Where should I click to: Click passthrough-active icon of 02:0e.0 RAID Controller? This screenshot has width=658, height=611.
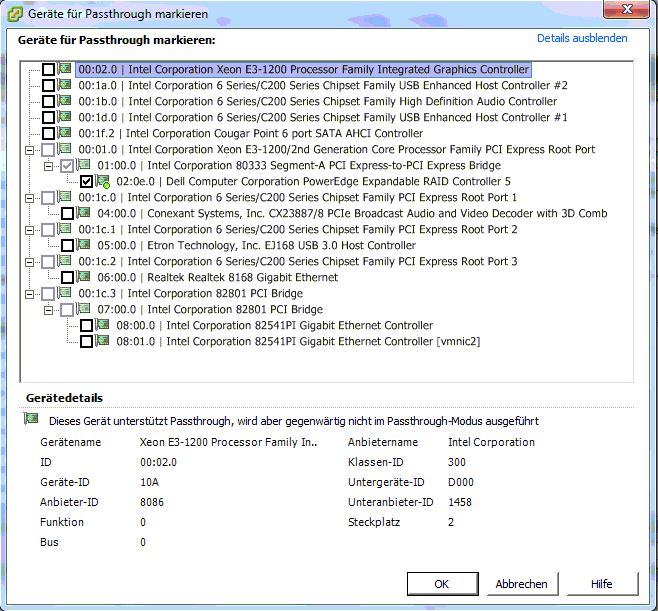[103, 181]
